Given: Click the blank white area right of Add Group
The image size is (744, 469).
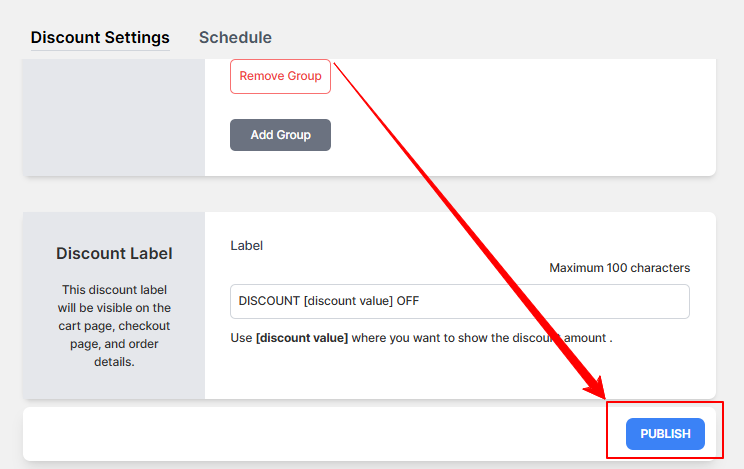Looking at the screenshot, I should click(522, 135).
